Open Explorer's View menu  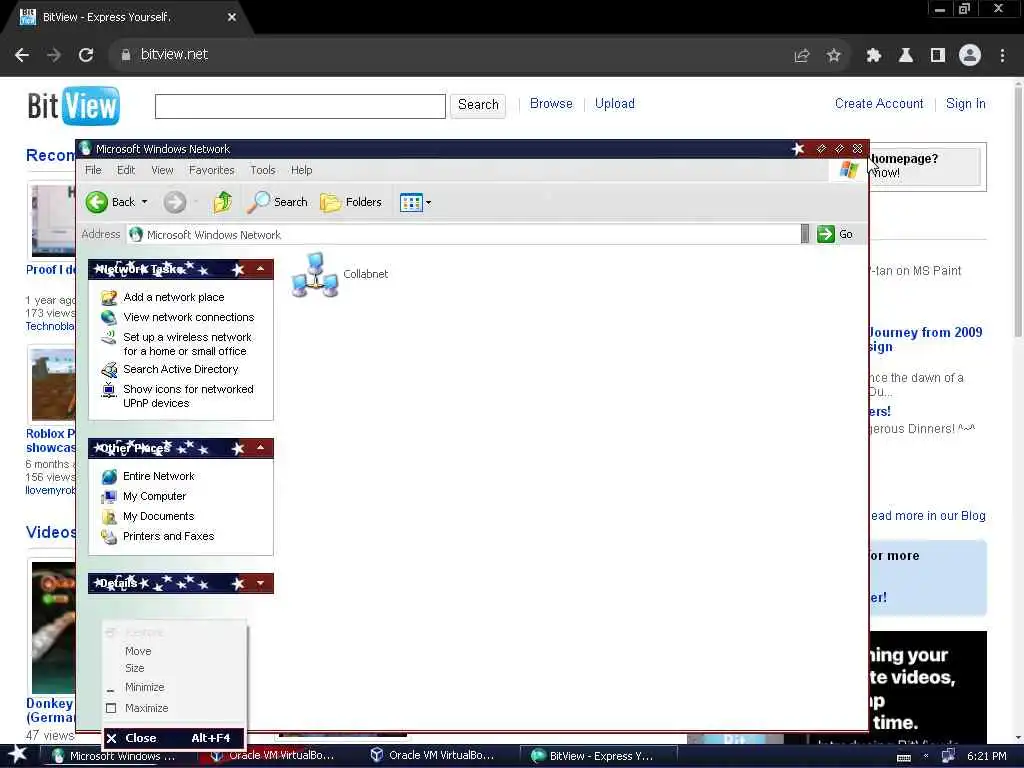tap(163, 170)
